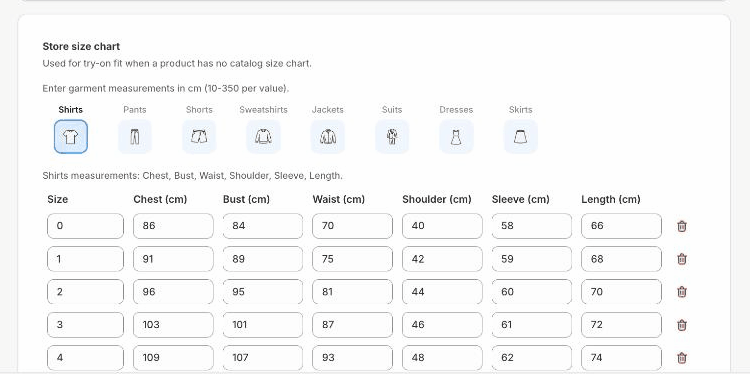The image size is (750, 374).
Task: Select the Sweatshirts garment icon
Action: coord(263,137)
